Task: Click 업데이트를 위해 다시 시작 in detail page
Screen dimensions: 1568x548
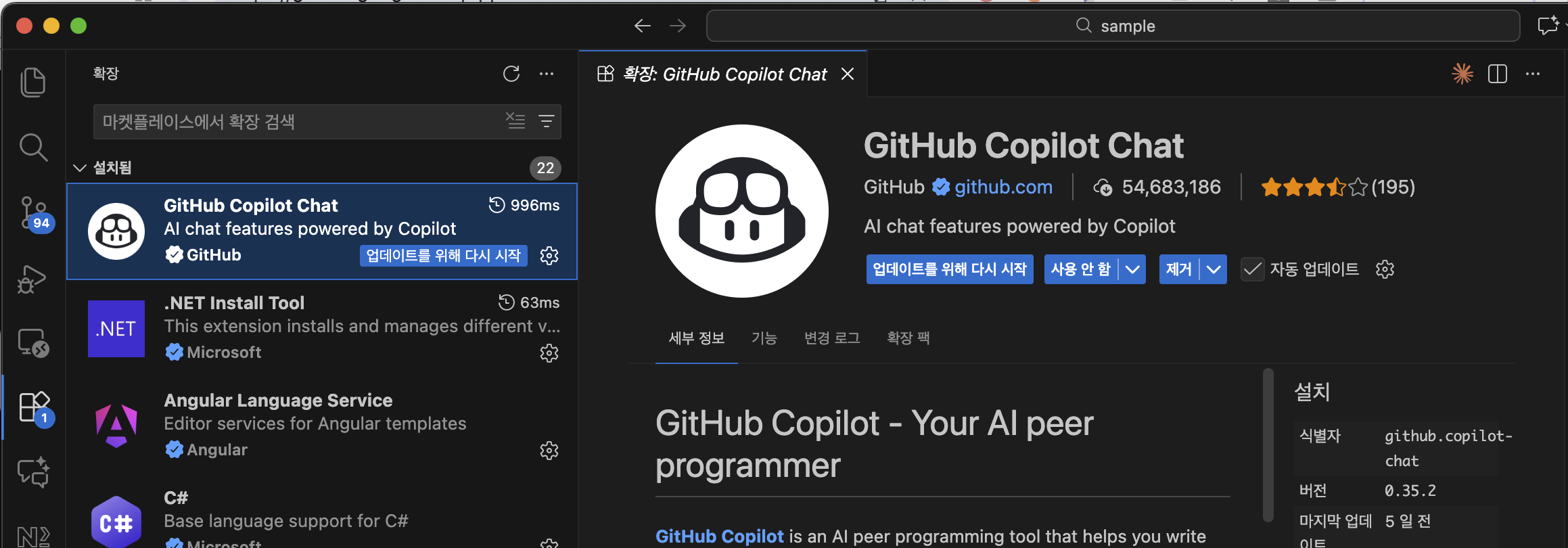Action: [x=950, y=269]
